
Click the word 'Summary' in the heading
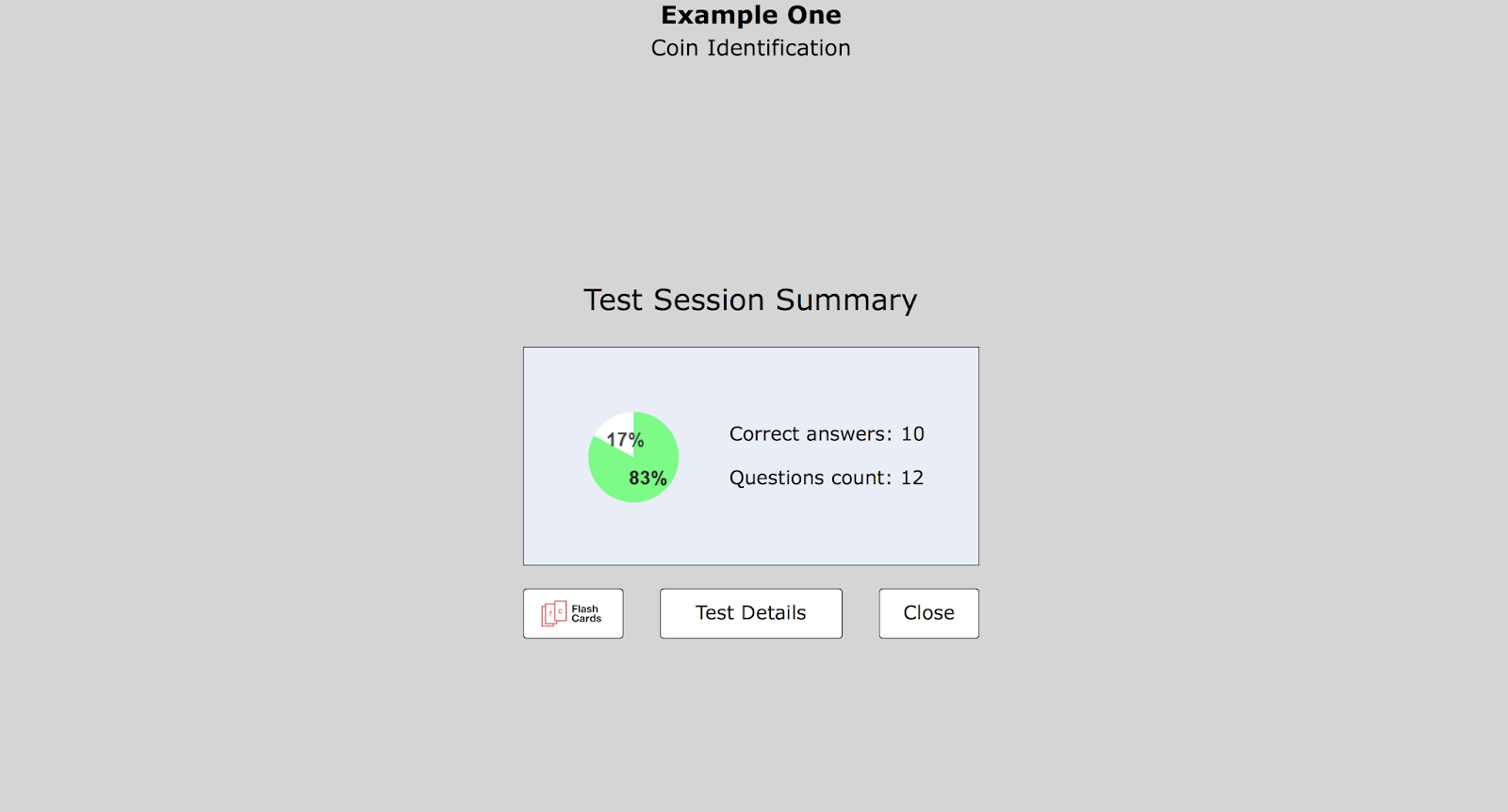click(845, 300)
